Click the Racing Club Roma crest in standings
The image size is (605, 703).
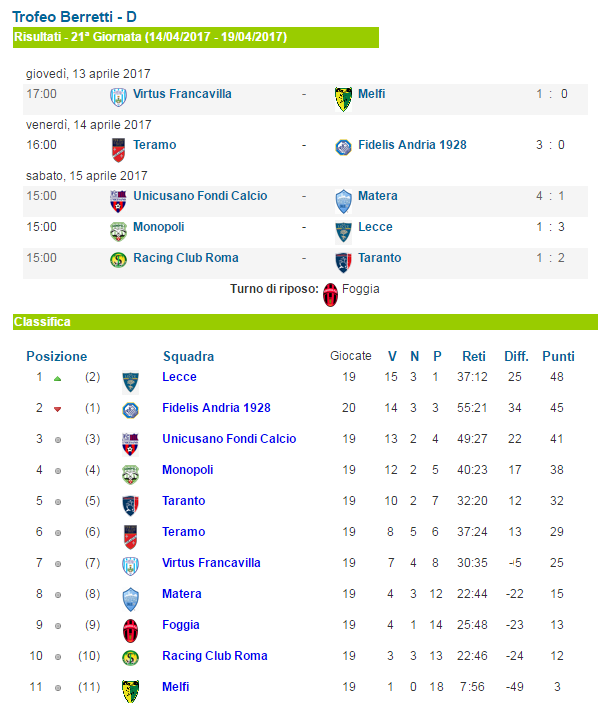tap(131, 658)
